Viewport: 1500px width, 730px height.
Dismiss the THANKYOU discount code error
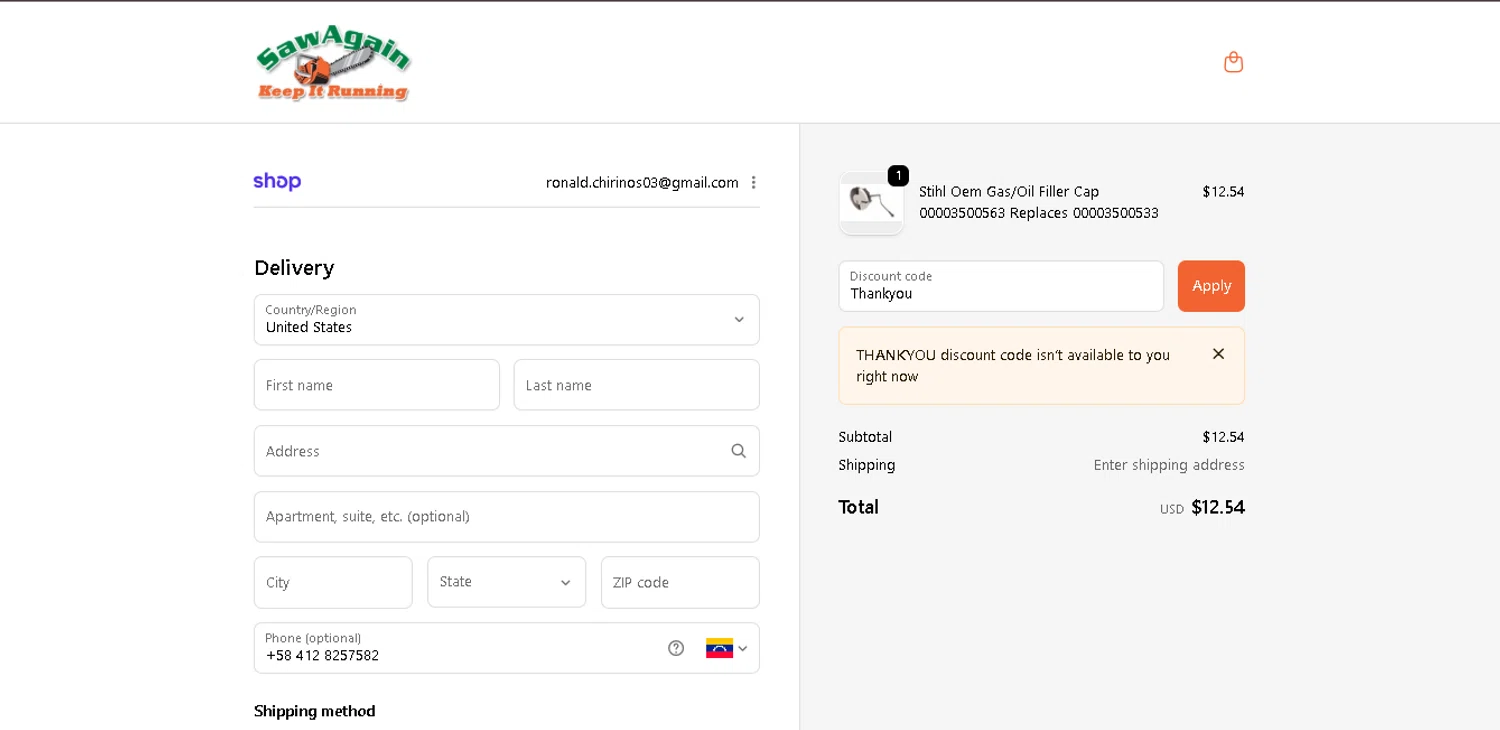[1218, 354]
